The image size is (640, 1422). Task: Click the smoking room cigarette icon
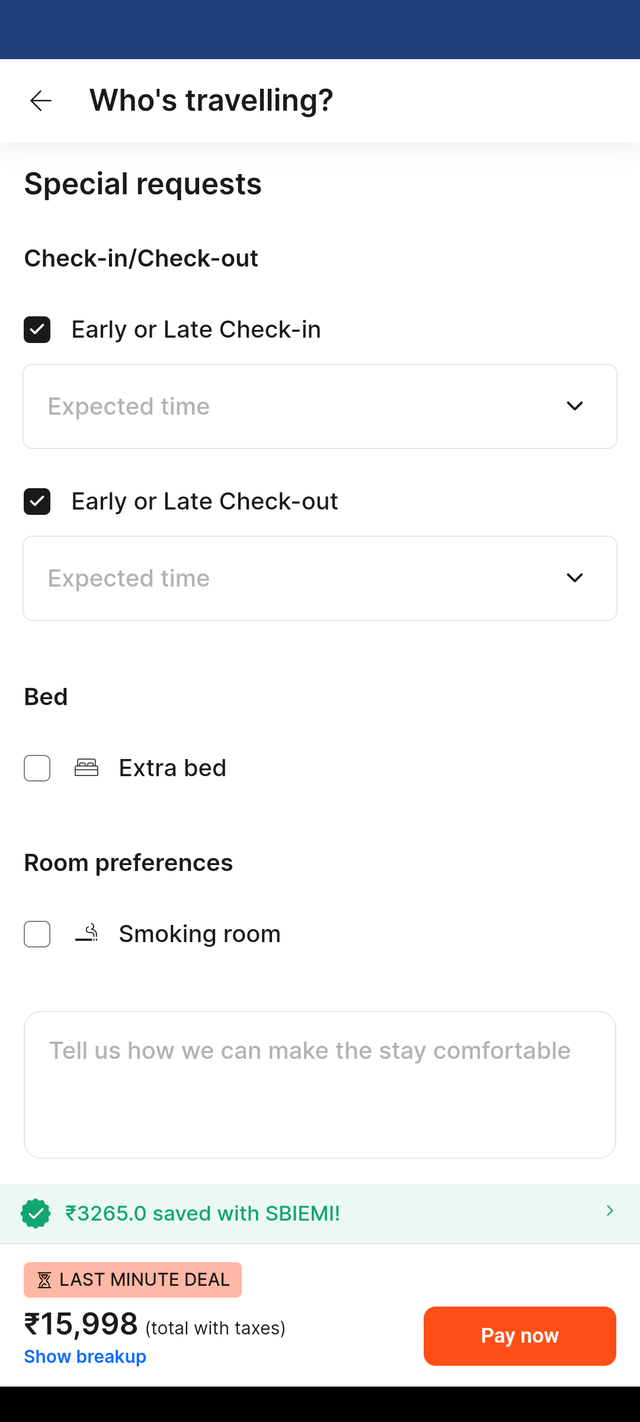point(87,934)
